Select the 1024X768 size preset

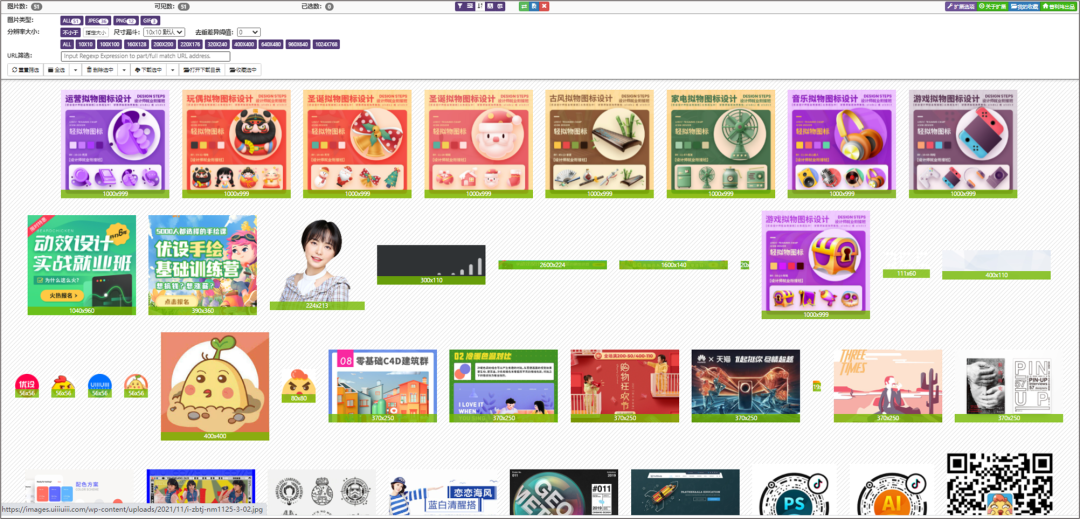click(x=326, y=44)
